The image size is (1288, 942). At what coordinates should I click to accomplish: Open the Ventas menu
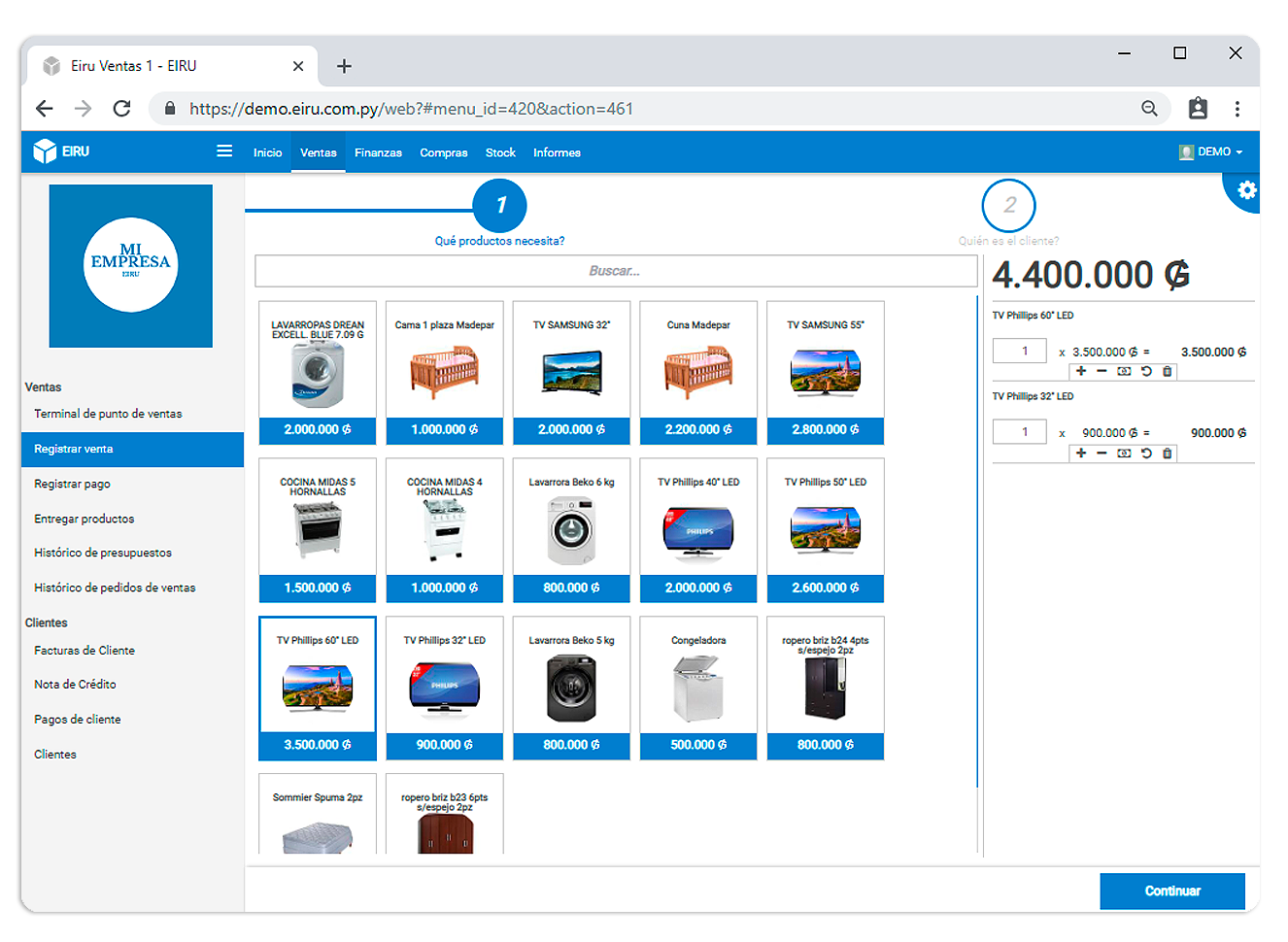point(319,152)
